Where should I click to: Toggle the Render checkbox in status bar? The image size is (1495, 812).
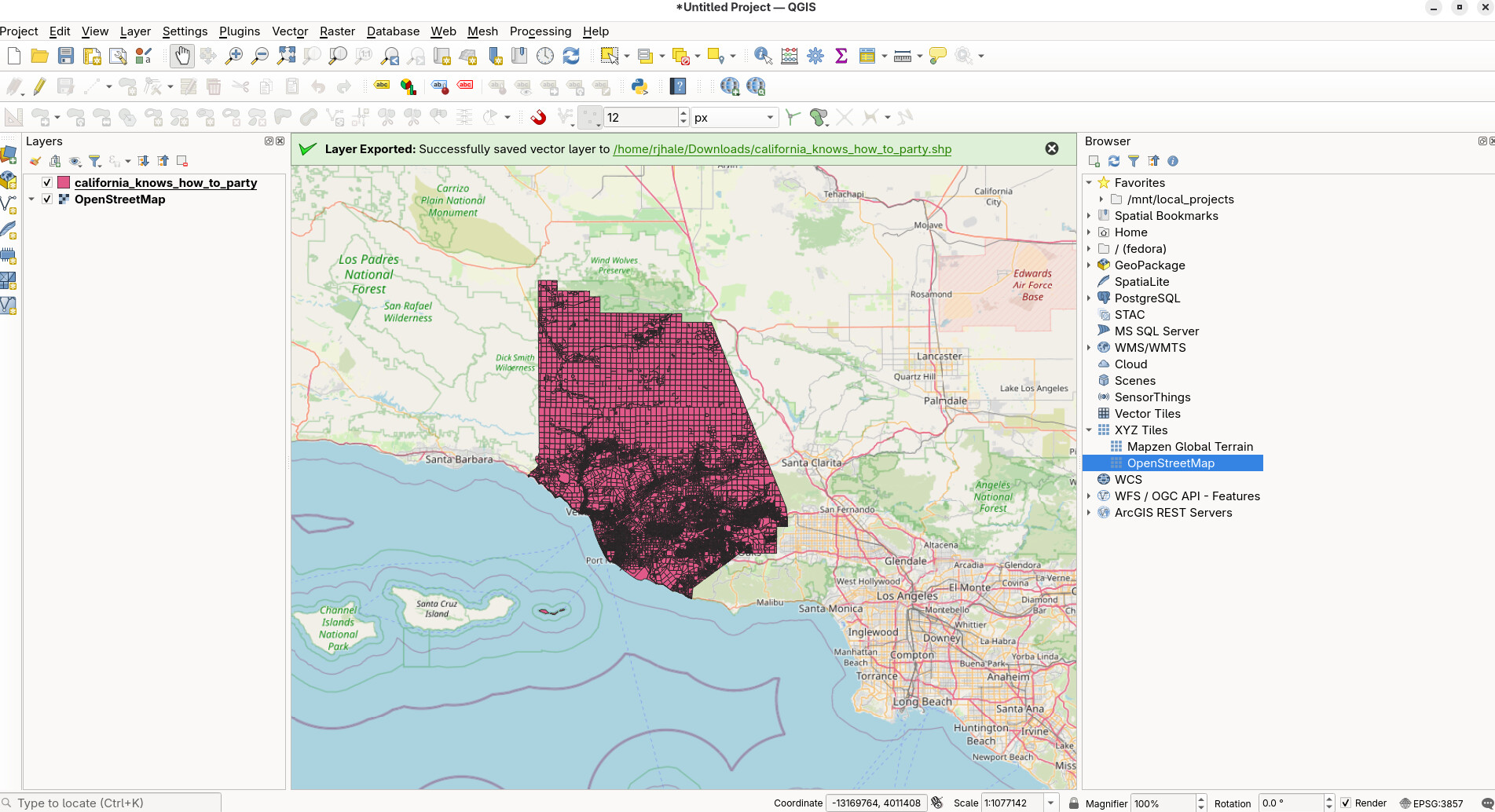[1346, 803]
